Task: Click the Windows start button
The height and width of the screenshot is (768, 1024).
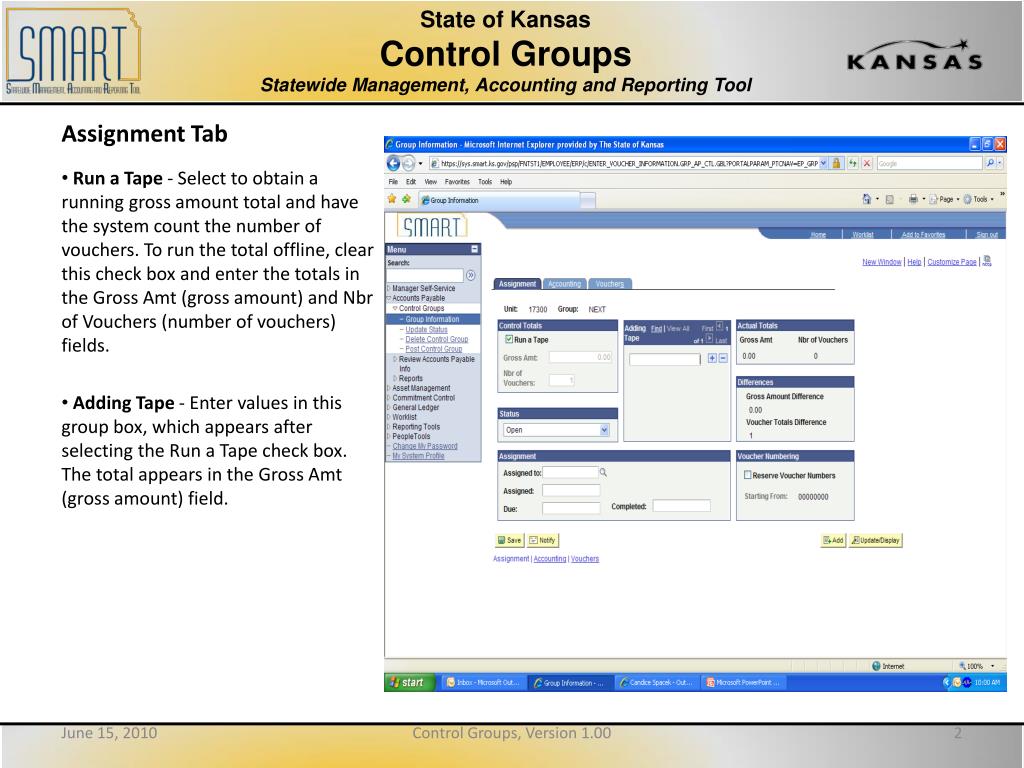Action: (409, 682)
